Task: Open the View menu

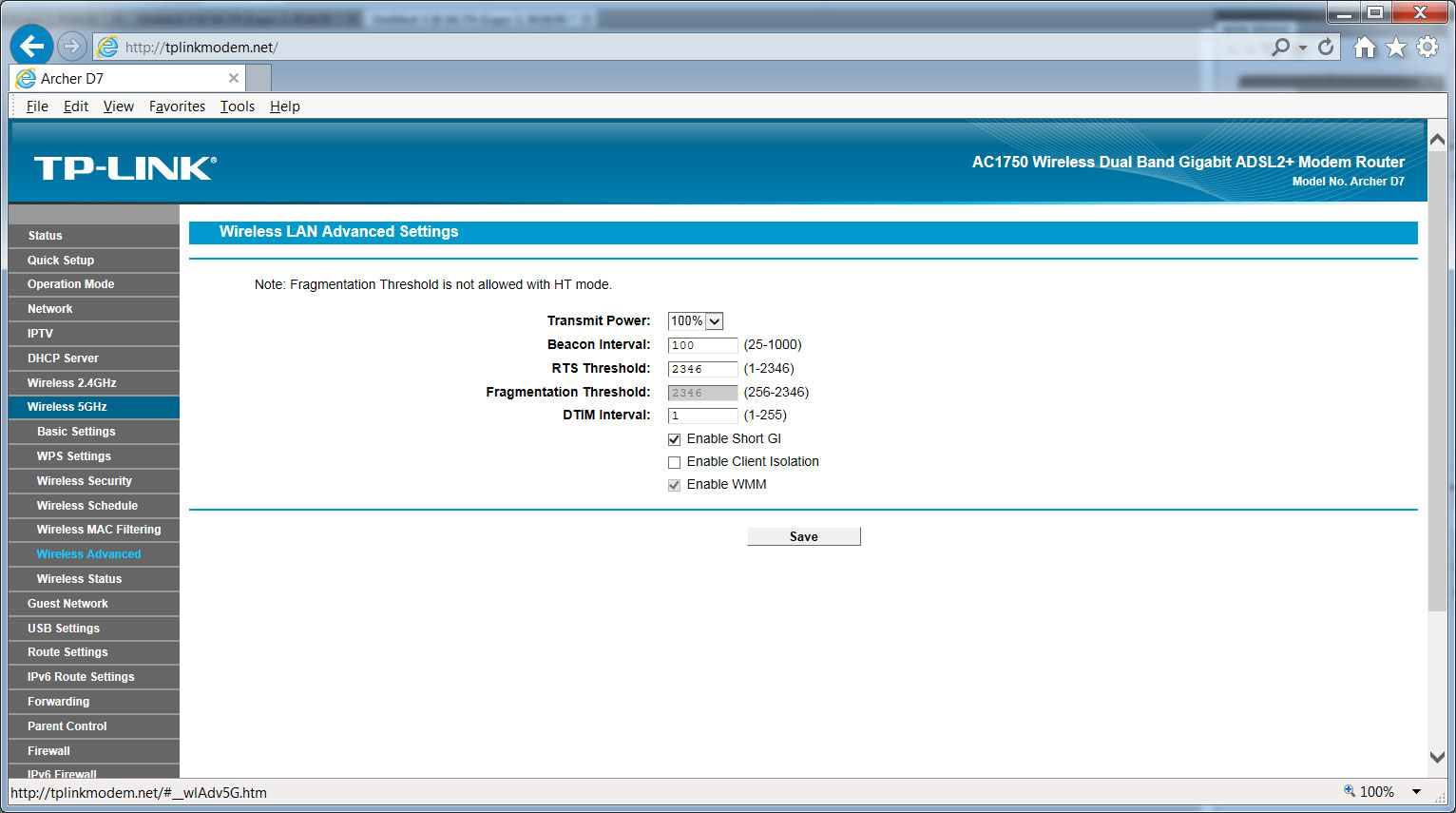Action: point(119,106)
